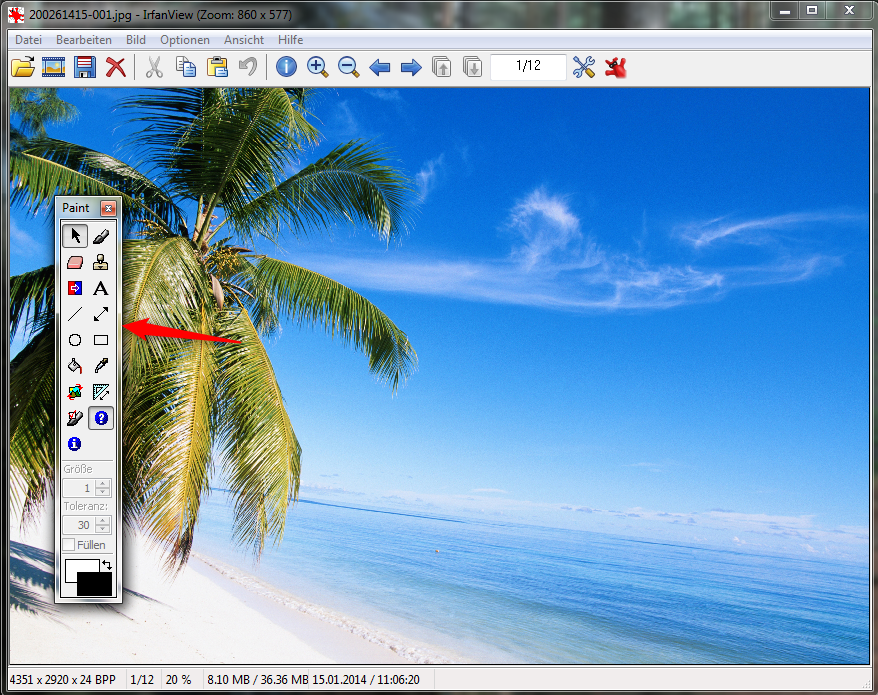This screenshot has width=878, height=695.
Task: Enable the Füllen checkbox
Action: [69, 545]
